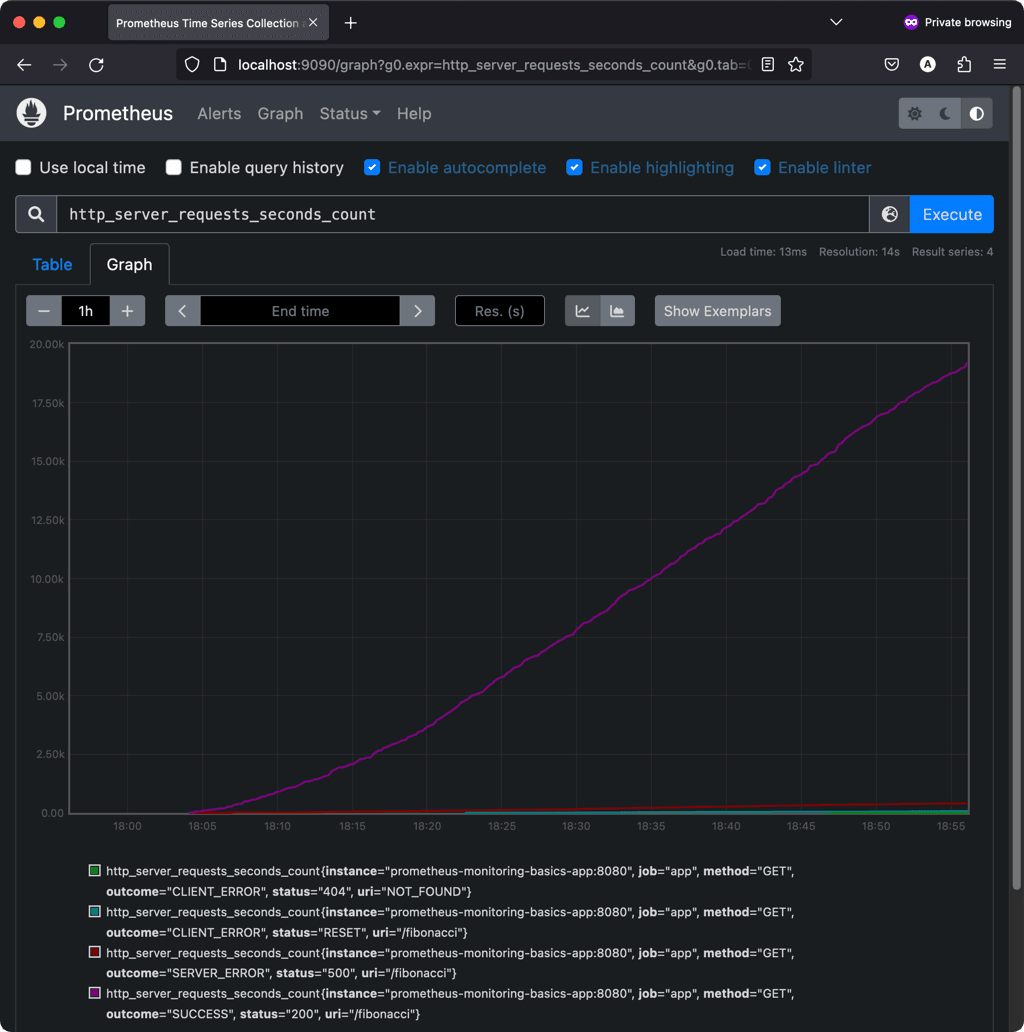This screenshot has width=1024, height=1032.
Task: Click the Prometheus brand title
Action: [118, 113]
